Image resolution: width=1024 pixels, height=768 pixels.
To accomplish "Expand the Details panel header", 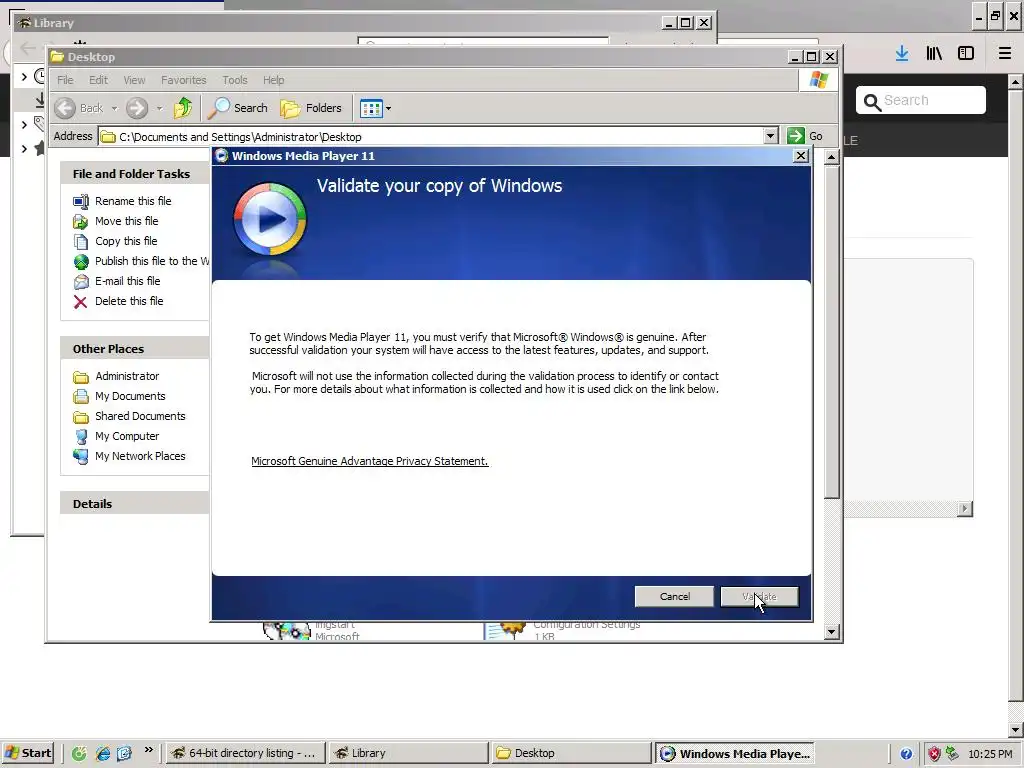I will coord(135,504).
